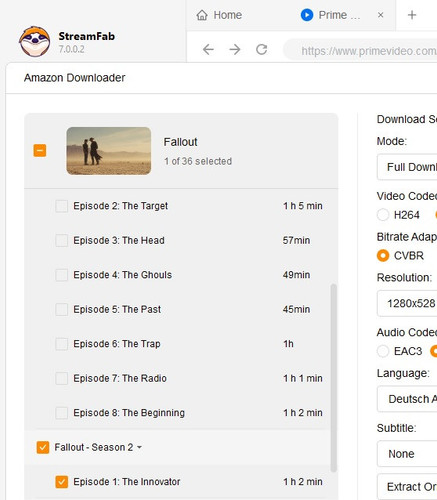Check Episode 8: The Beginning
Screen dimensions: 437x500
62,413
